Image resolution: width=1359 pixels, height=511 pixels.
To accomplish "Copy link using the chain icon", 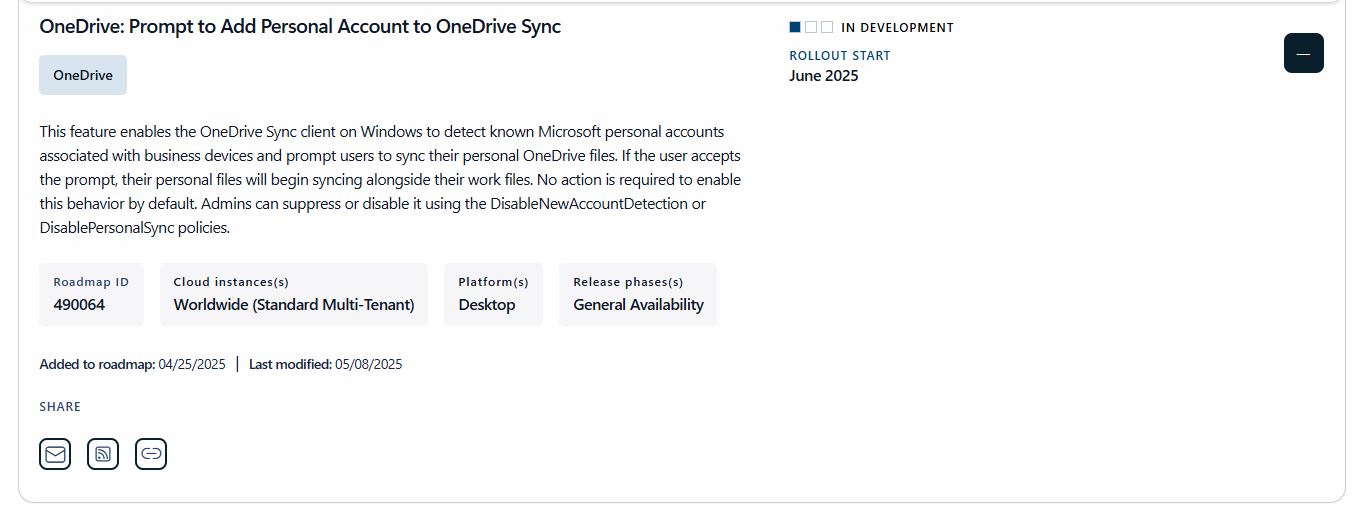I will coord(151,454).
